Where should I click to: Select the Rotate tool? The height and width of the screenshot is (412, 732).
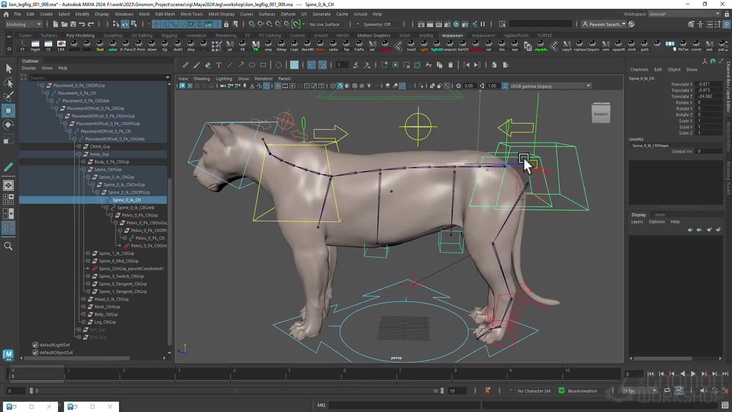click(8, 125)
